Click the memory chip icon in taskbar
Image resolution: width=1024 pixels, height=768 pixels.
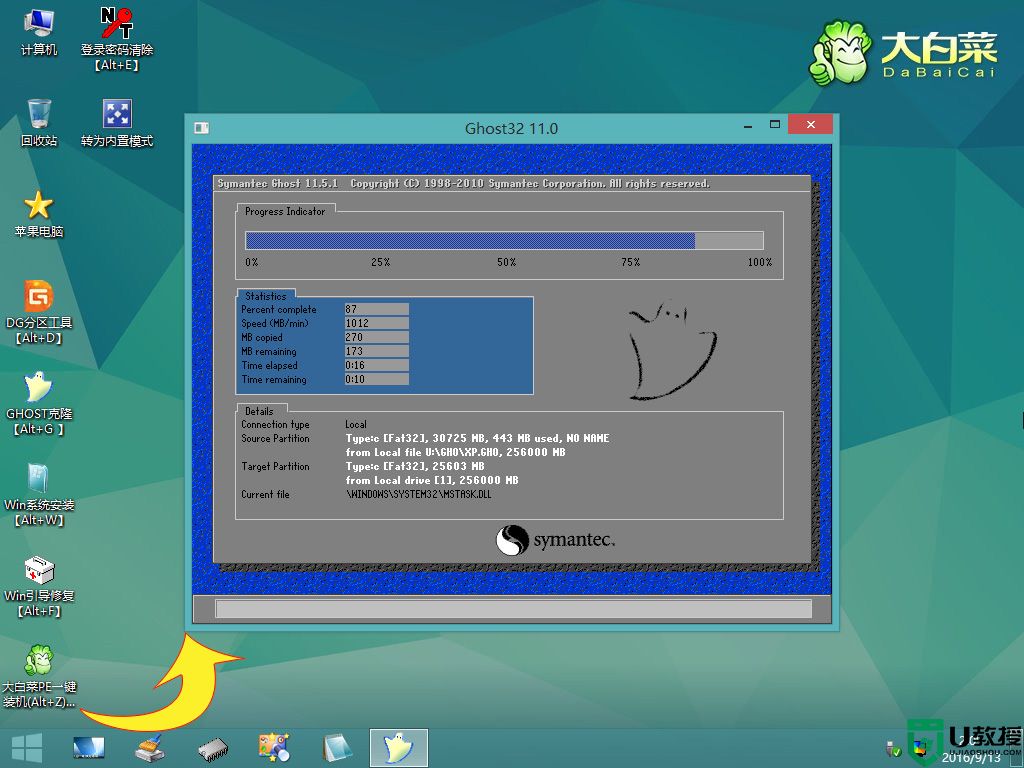pyautogui.click(x=213, y=748)
